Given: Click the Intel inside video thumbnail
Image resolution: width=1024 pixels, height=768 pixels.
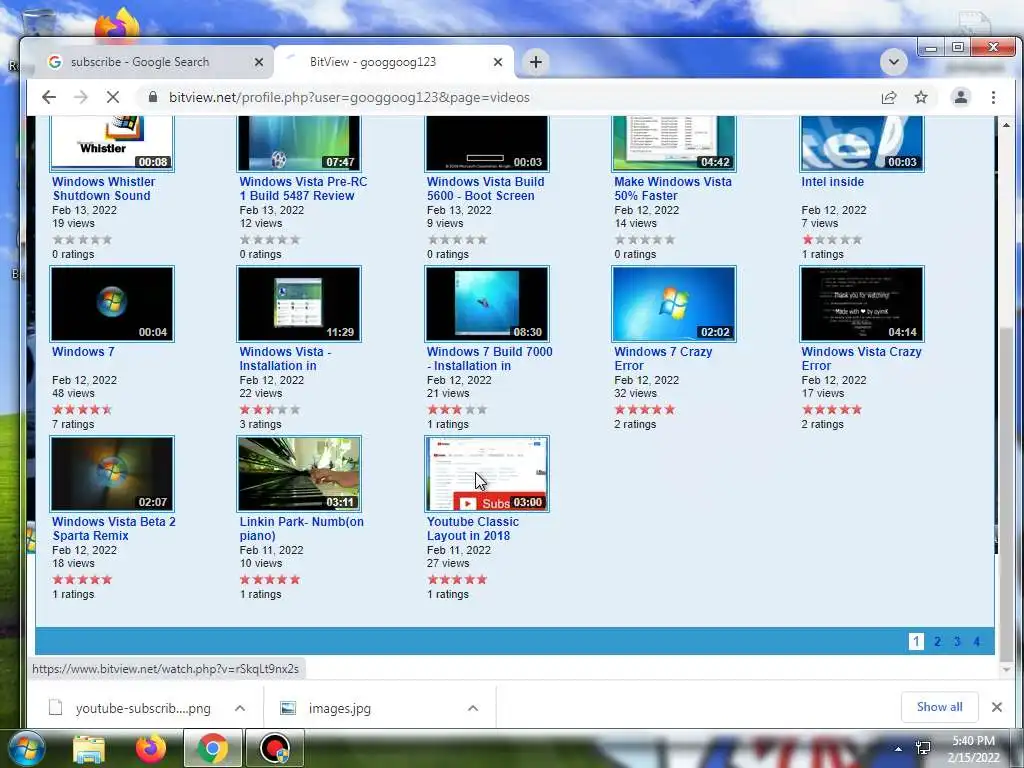Looking at the screenshot, I should tap(862, 144).
